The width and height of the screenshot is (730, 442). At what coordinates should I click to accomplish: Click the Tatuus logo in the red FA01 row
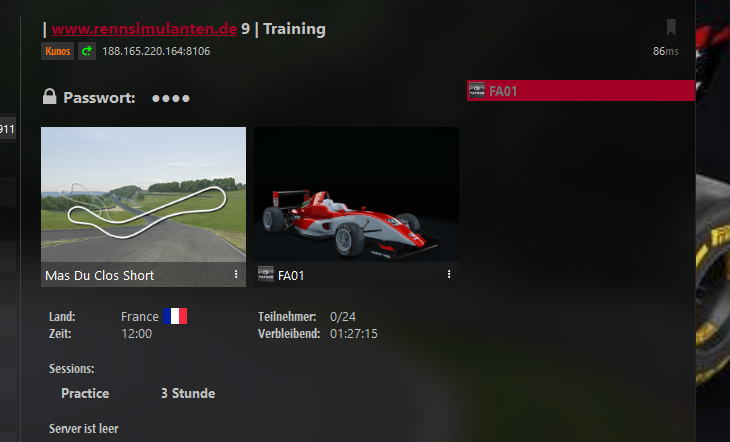pyautogui.click(x=477, y=90)
